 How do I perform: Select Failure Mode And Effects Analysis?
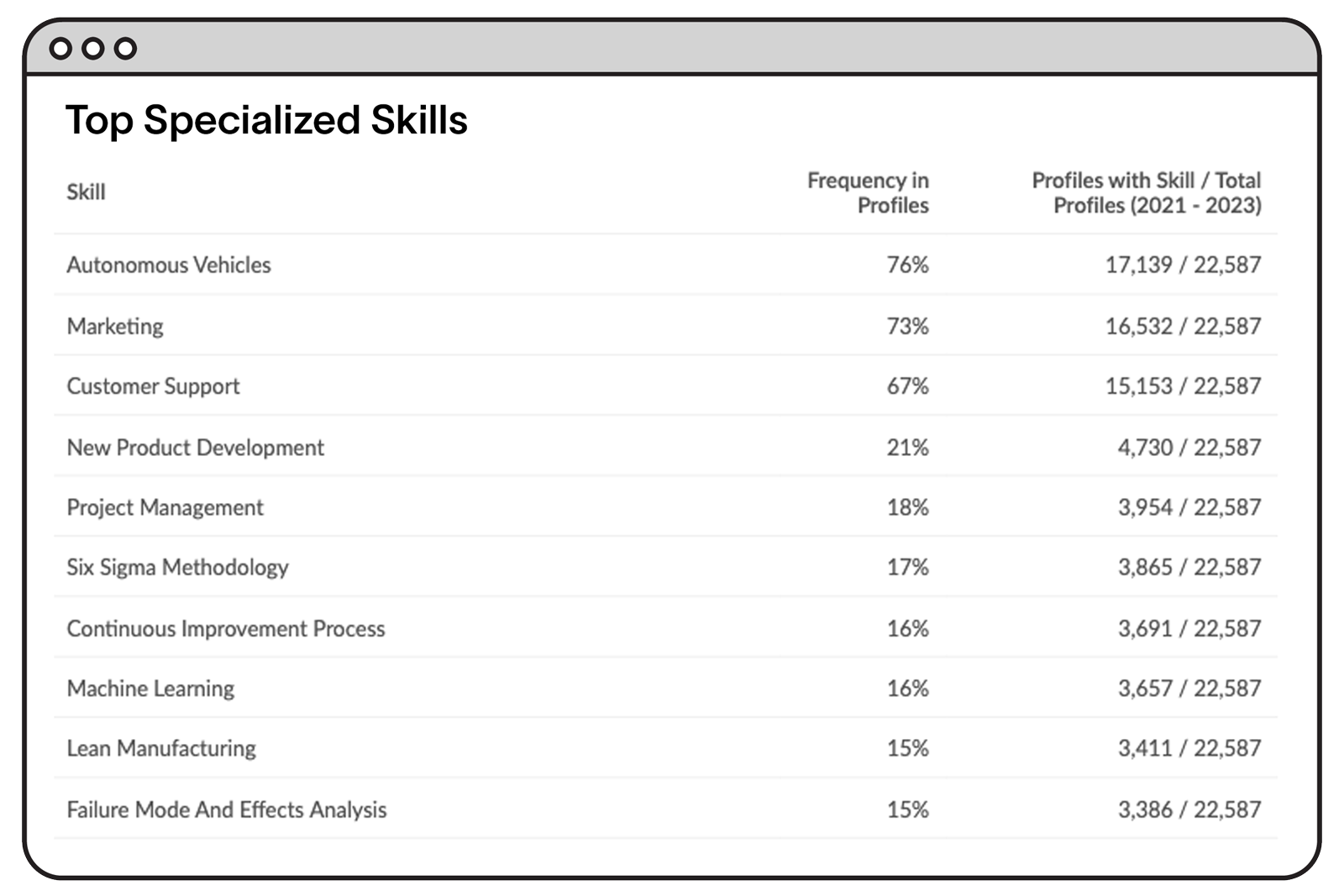tap(227, 810)
